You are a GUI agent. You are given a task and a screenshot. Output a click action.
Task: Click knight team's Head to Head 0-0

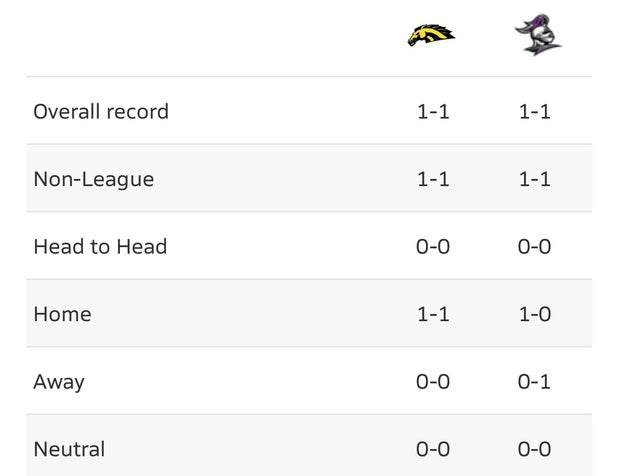click(534, 247)
